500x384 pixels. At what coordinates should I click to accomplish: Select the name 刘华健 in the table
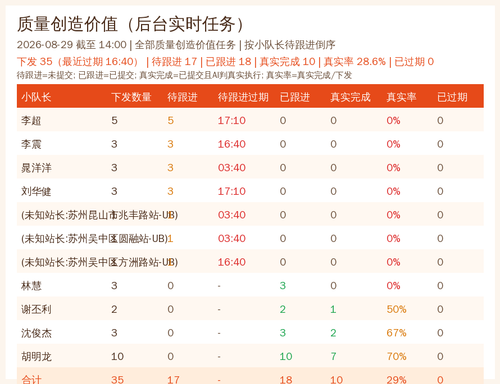[x=36, y=191]
